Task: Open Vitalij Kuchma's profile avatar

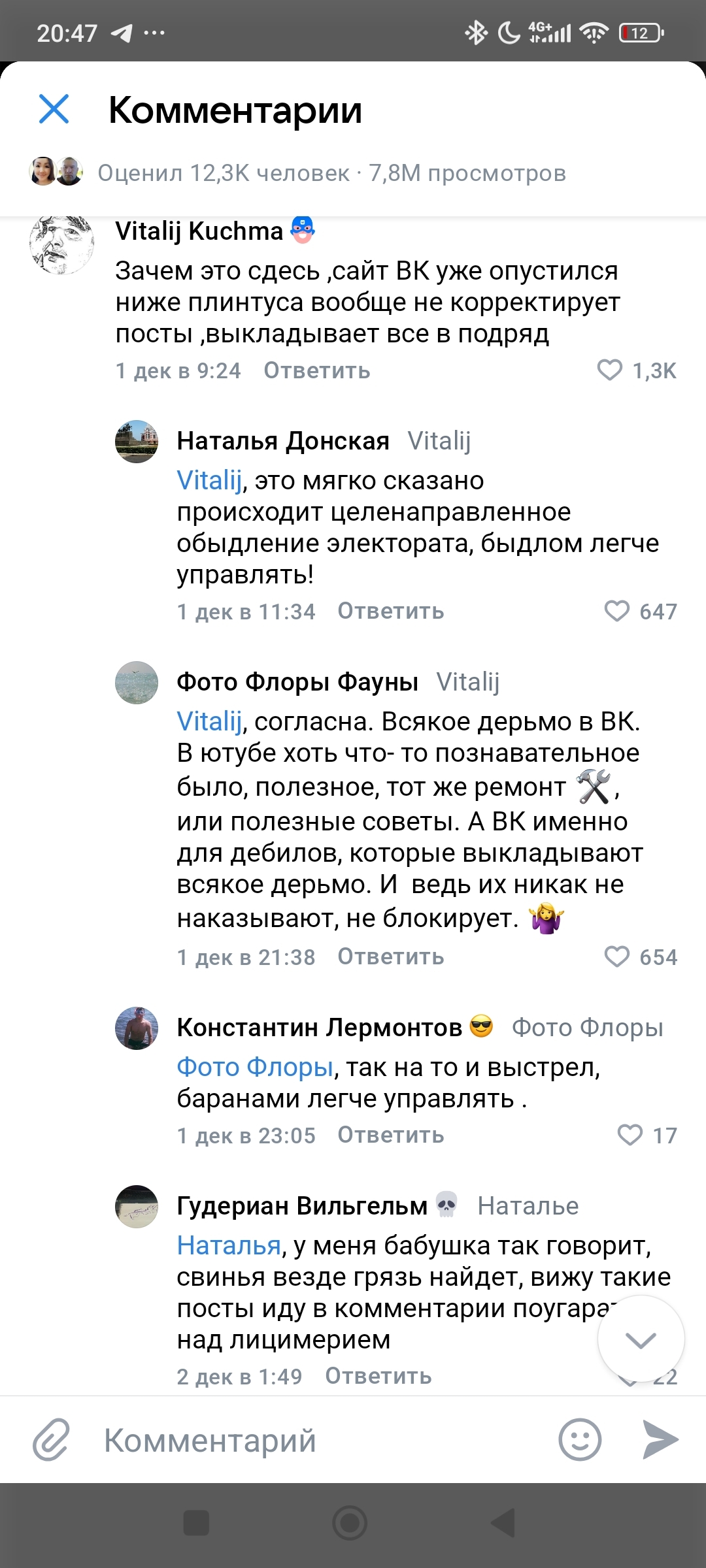Action: coord(61,245)
